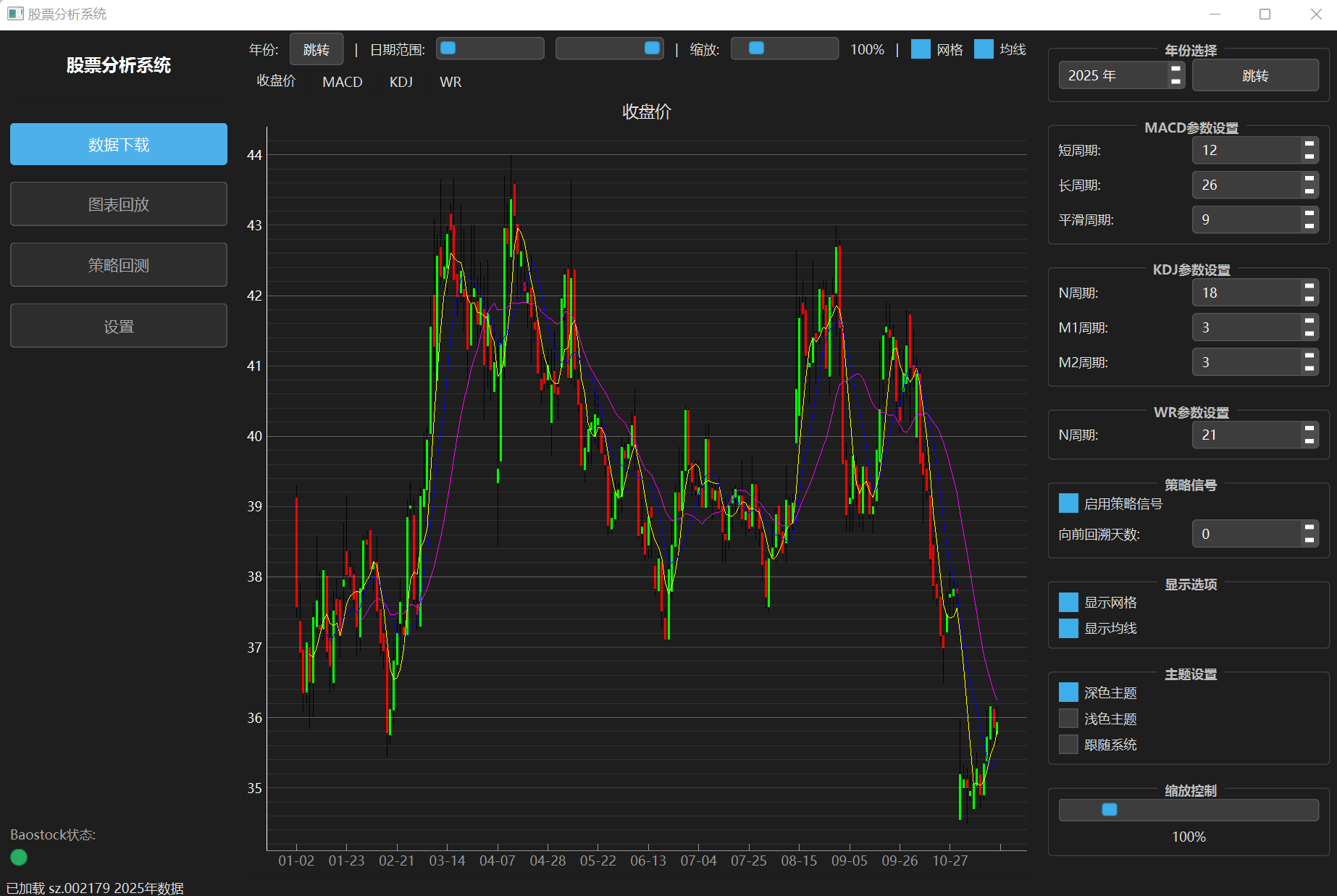Increase the year with 2025 年 up arrow
Image resolution: width=1337 pixels, height=896 pixels.
(1176, 69)
